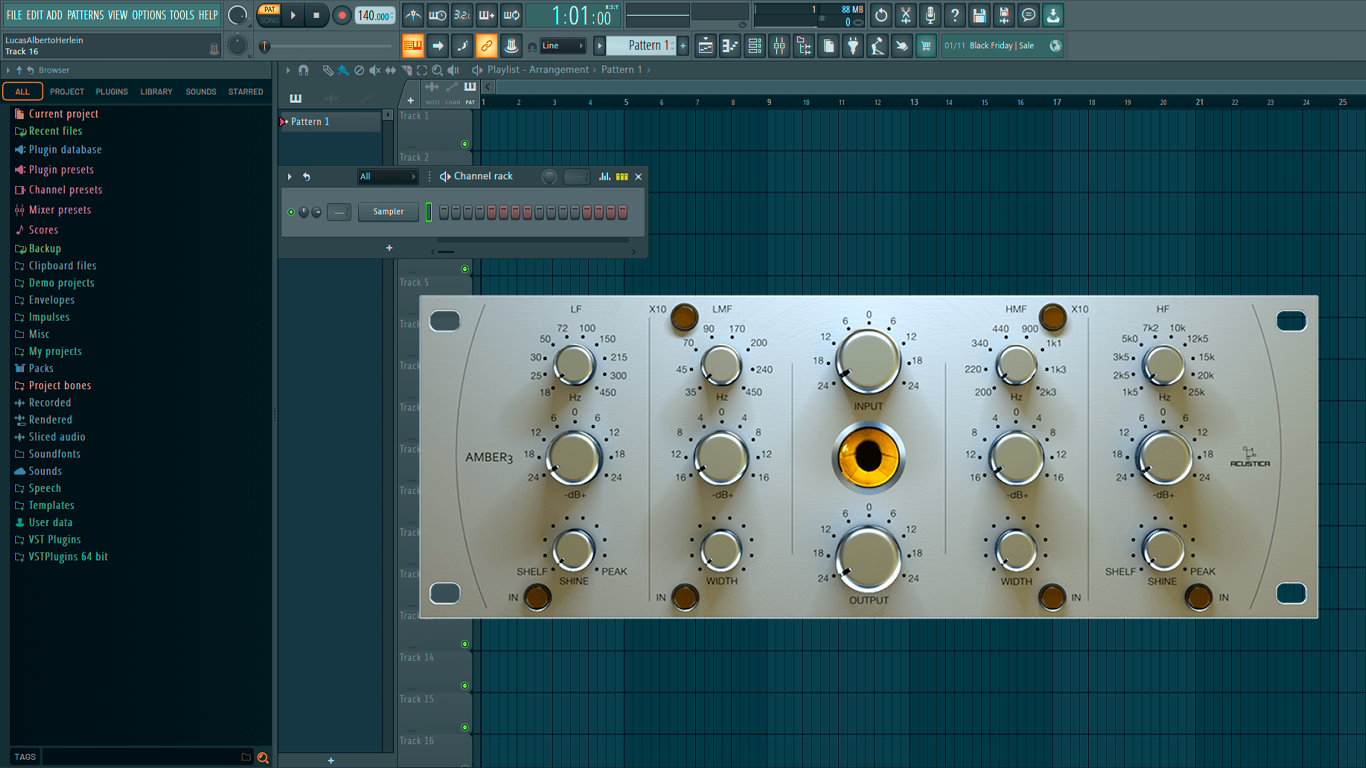Toggle step sequencer view icon in Channel rack
Screen dimensions: 1366x768
(622, 177)
